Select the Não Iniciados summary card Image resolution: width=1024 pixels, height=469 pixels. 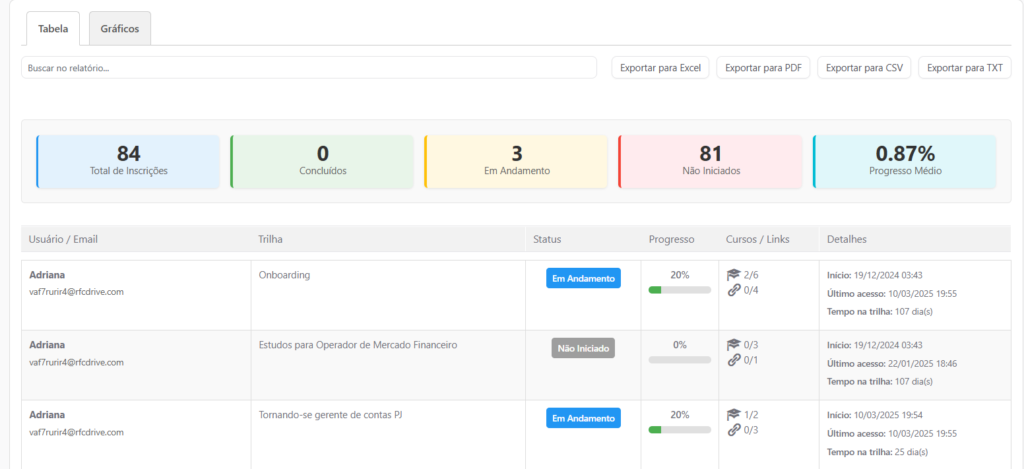pyautogui.click(x=710, y=161)
